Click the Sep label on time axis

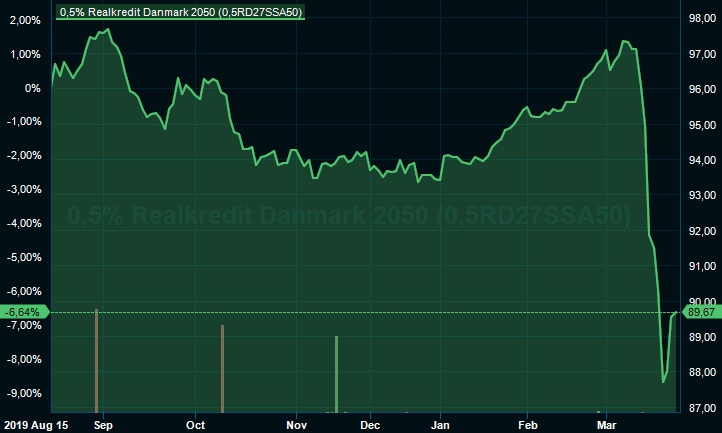103,424
